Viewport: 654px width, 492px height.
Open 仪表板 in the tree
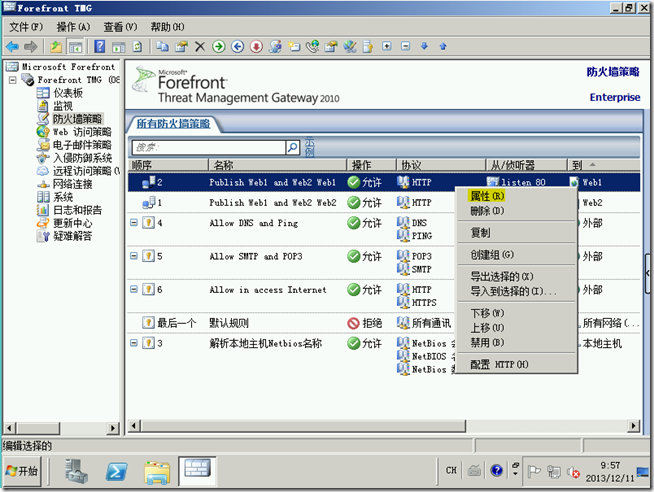(68, 93)
